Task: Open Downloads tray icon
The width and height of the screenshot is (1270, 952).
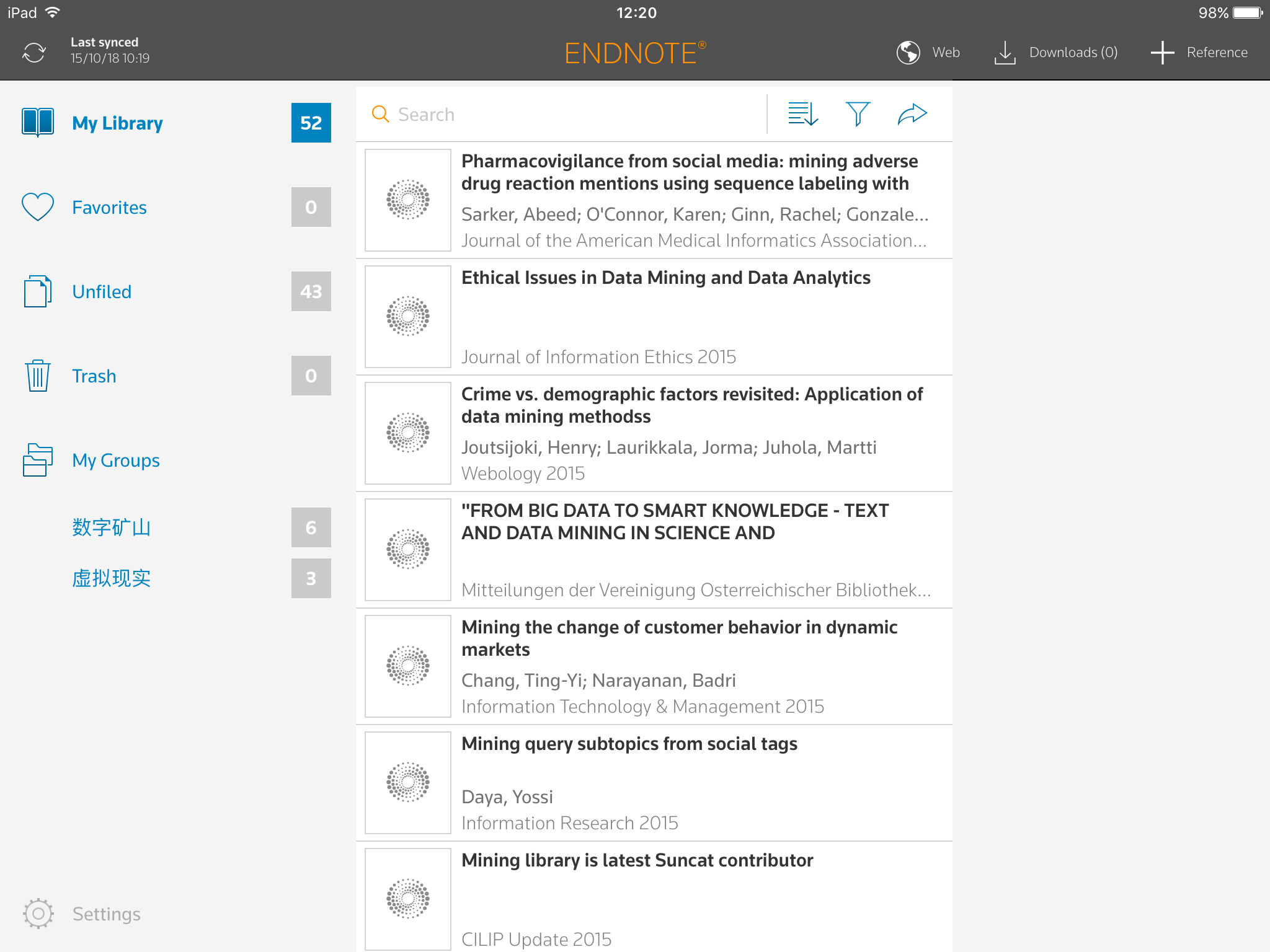Action: pyautogui.click(x=1005, y=53)
